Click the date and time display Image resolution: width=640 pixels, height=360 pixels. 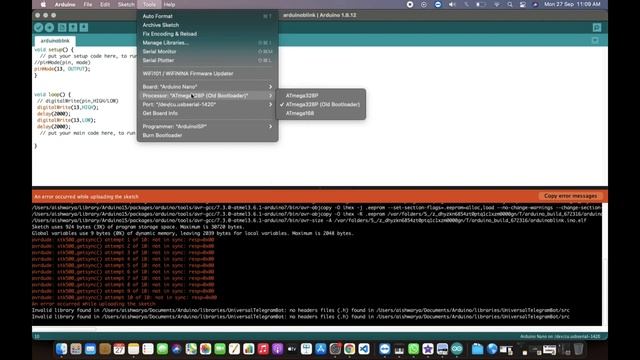(572, 4)
